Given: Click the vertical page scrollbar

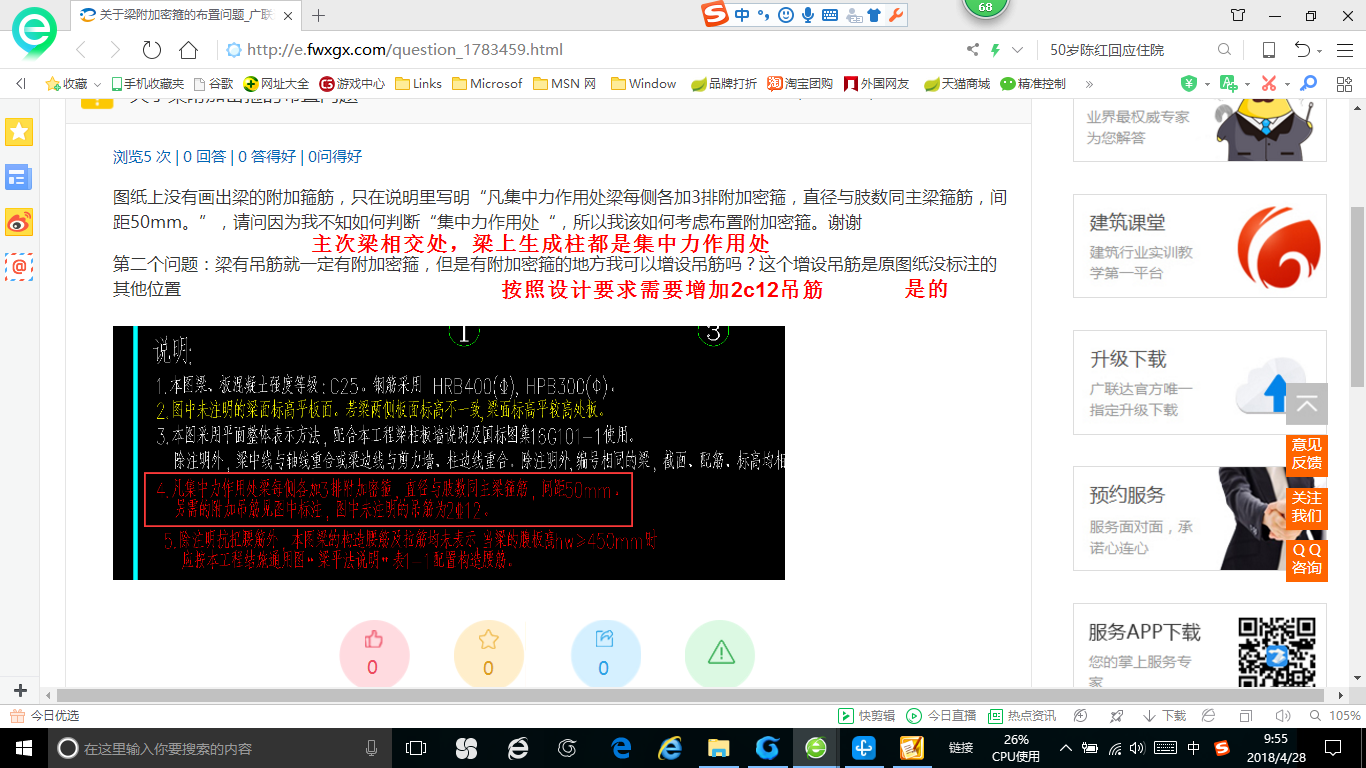Looking at the screenshot, I should tap(1357, 297).
